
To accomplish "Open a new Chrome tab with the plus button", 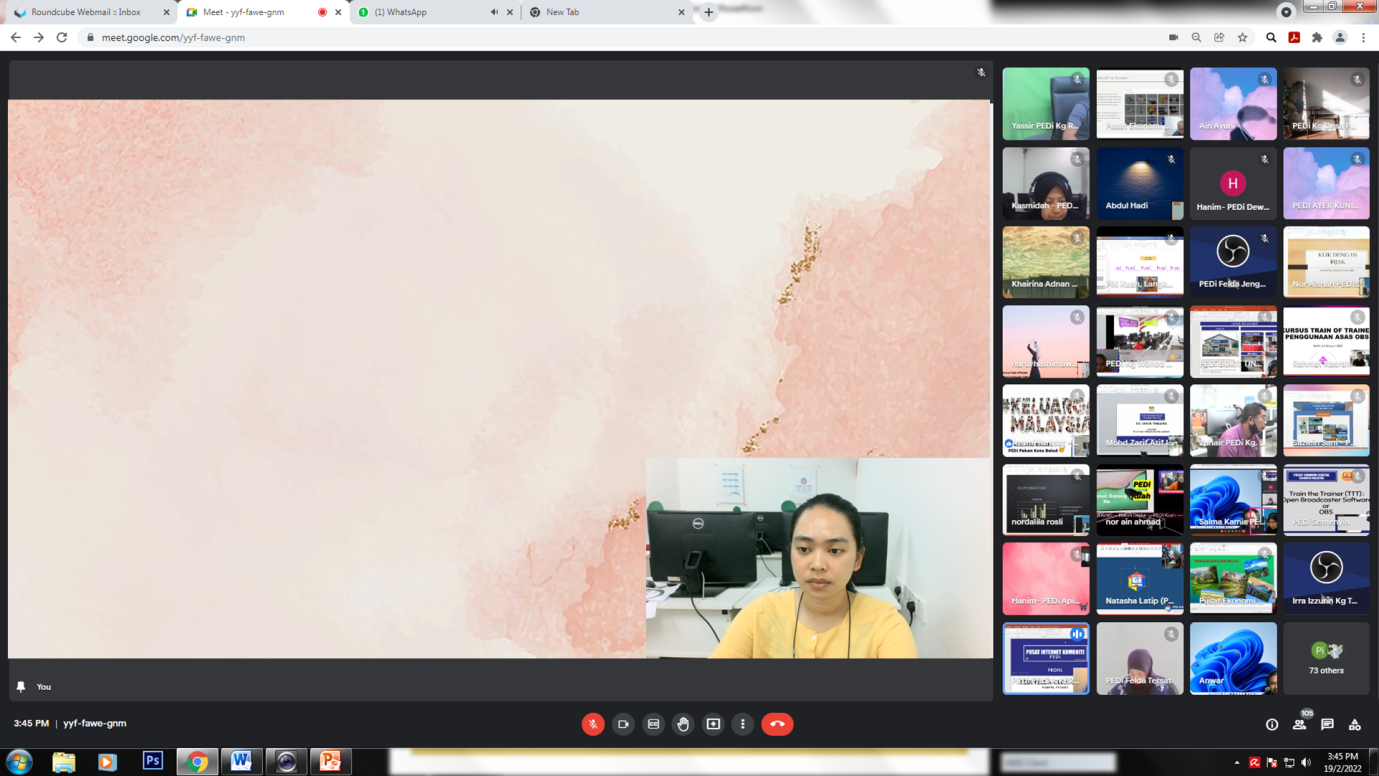I will tap(709, 12).
